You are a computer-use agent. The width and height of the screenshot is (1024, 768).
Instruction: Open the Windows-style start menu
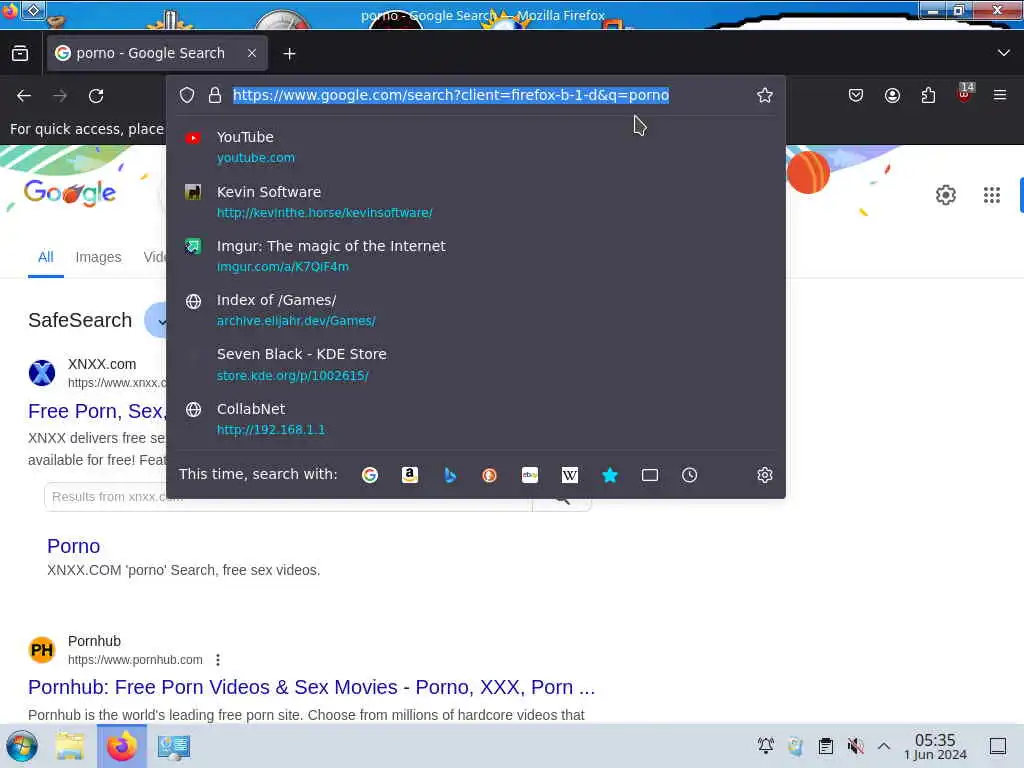pyautogui.click(x=22, y=746)
